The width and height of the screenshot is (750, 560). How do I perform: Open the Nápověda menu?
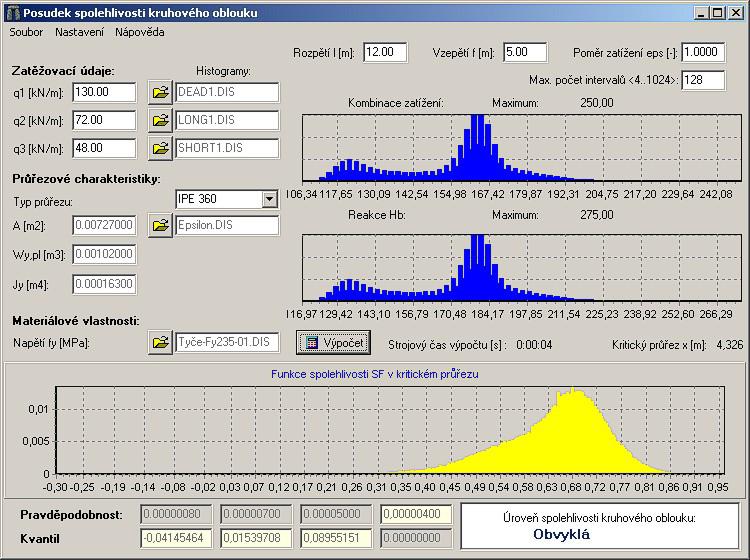[140, 33]
